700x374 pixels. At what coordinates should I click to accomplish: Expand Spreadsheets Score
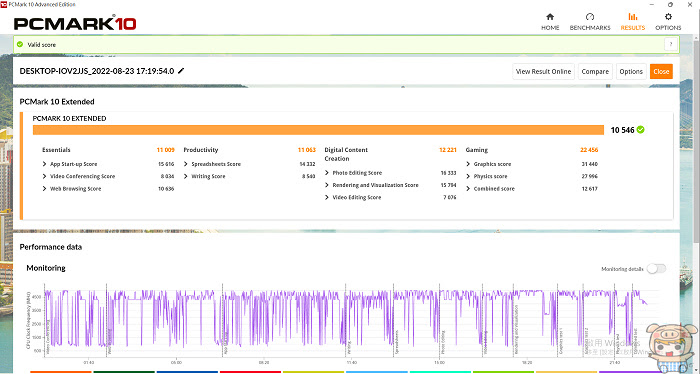point(186,164)
